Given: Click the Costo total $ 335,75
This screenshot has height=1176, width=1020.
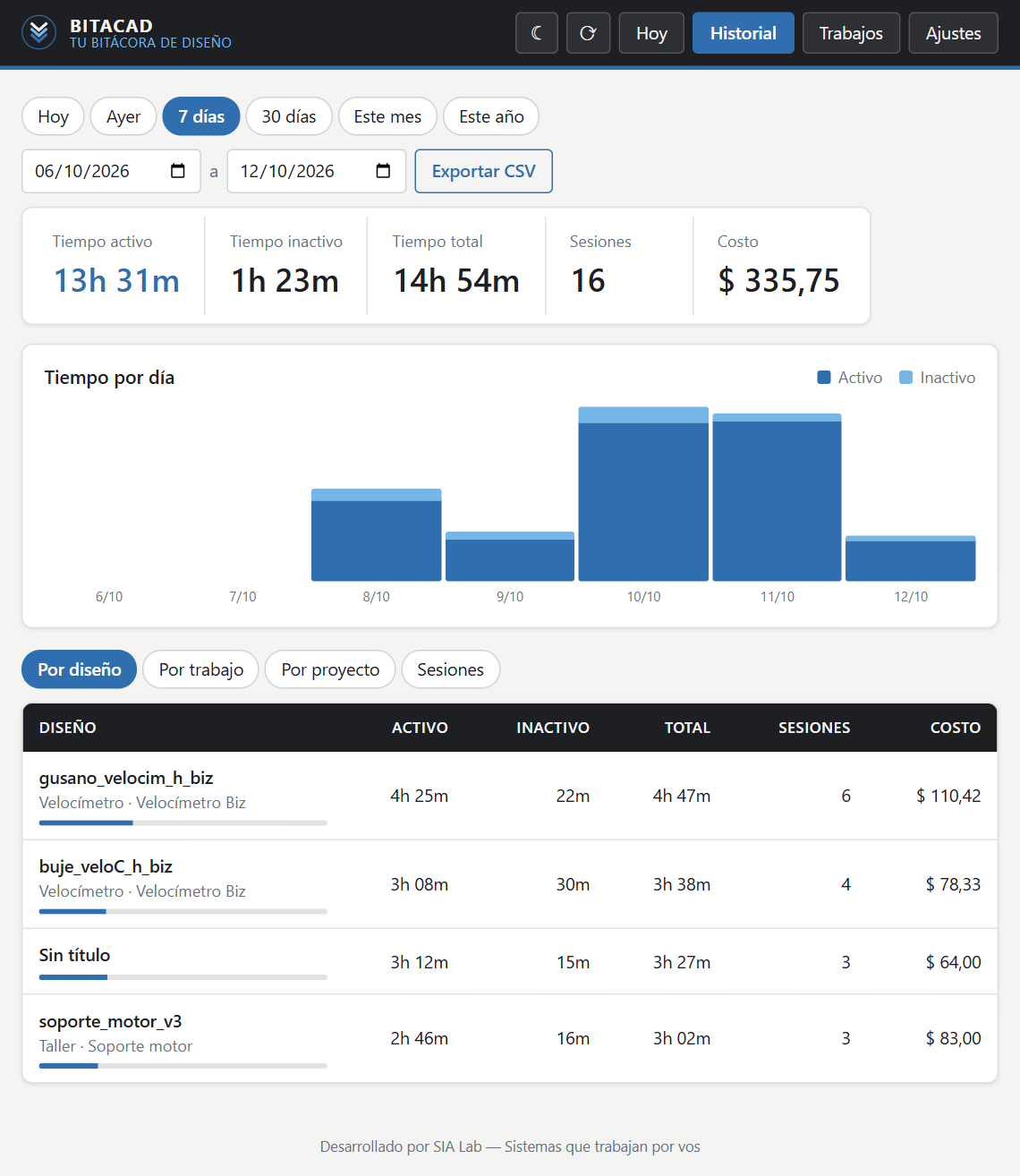Looking at the screenshot, I should pos(779,281).
